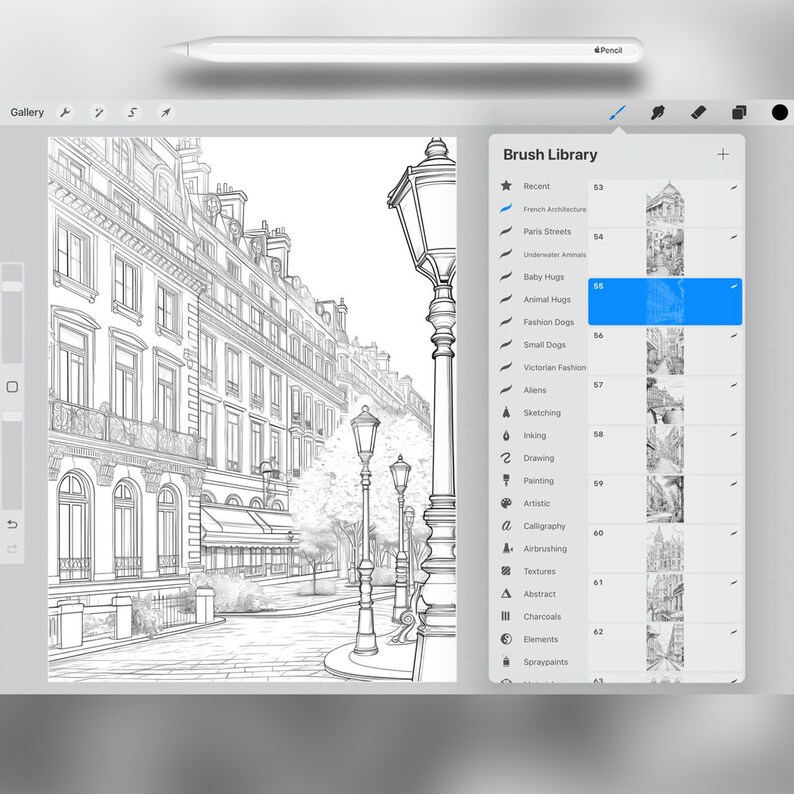Open the Calligraphy brush set
Viewport: 794px width, 794px height.
click(x=542, y=526)
